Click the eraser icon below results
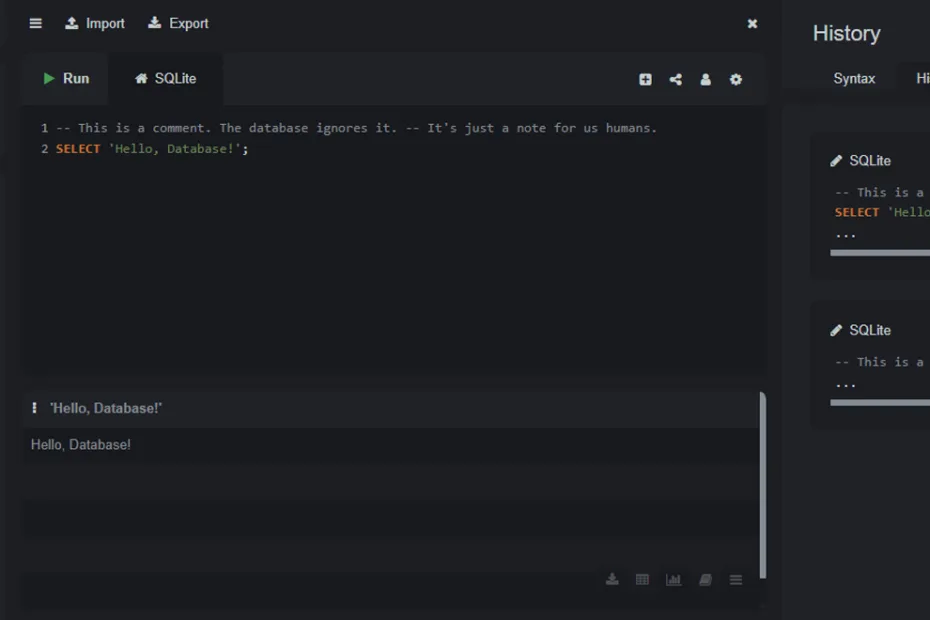The width and height of the screenshot is (930, 620). point(705,580)
